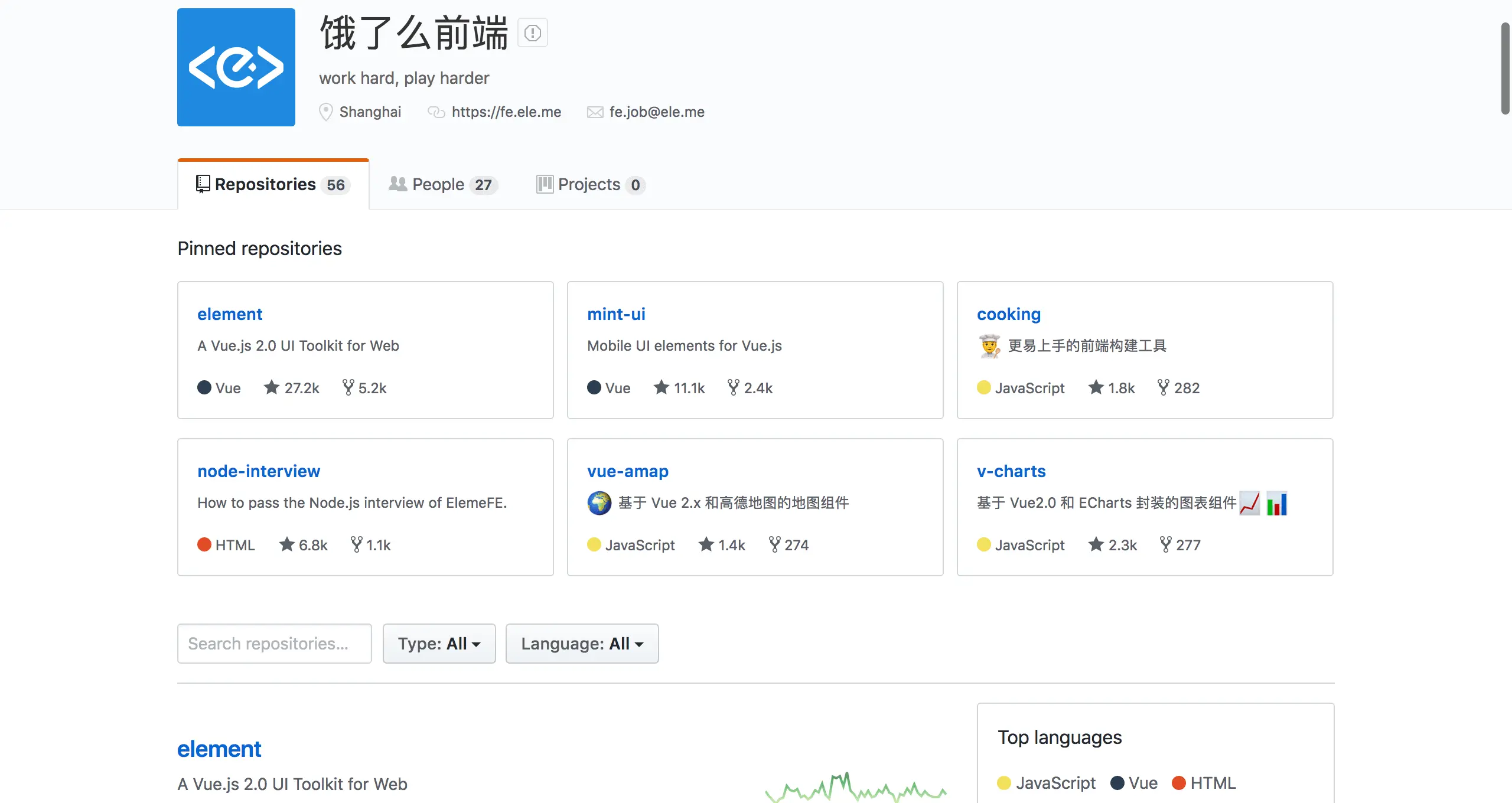
Task: Click the report/block icon beside organization name
Action: (532, 33)
